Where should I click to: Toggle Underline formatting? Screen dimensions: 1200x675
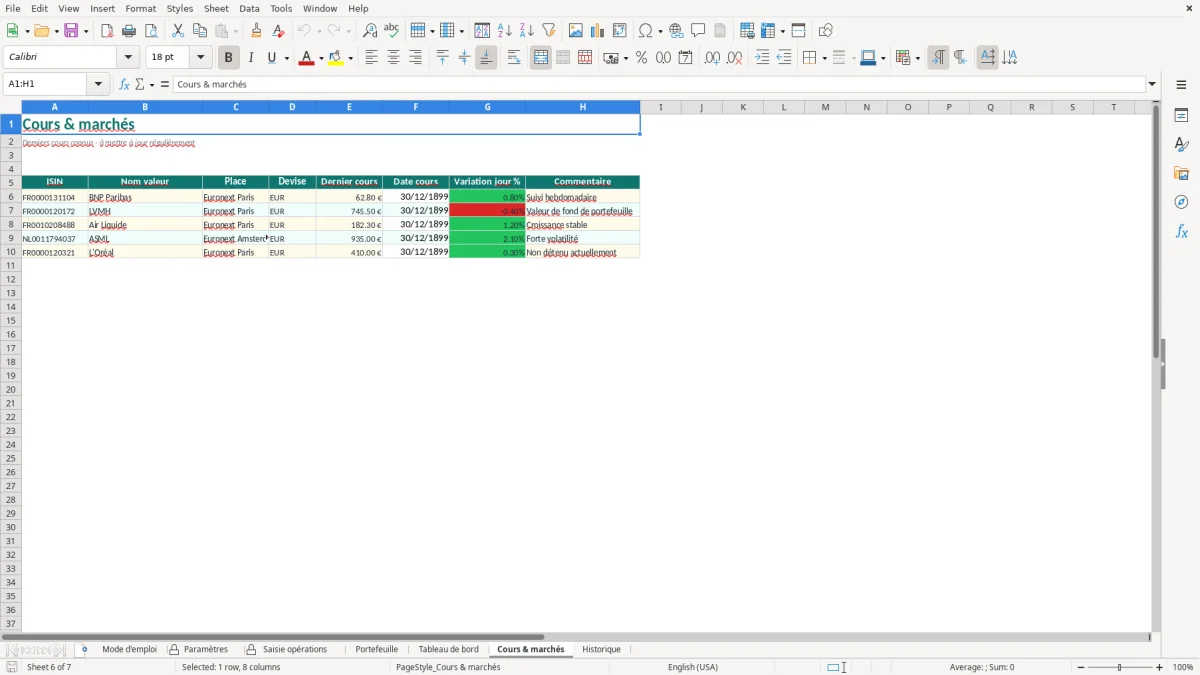point(271,58)
